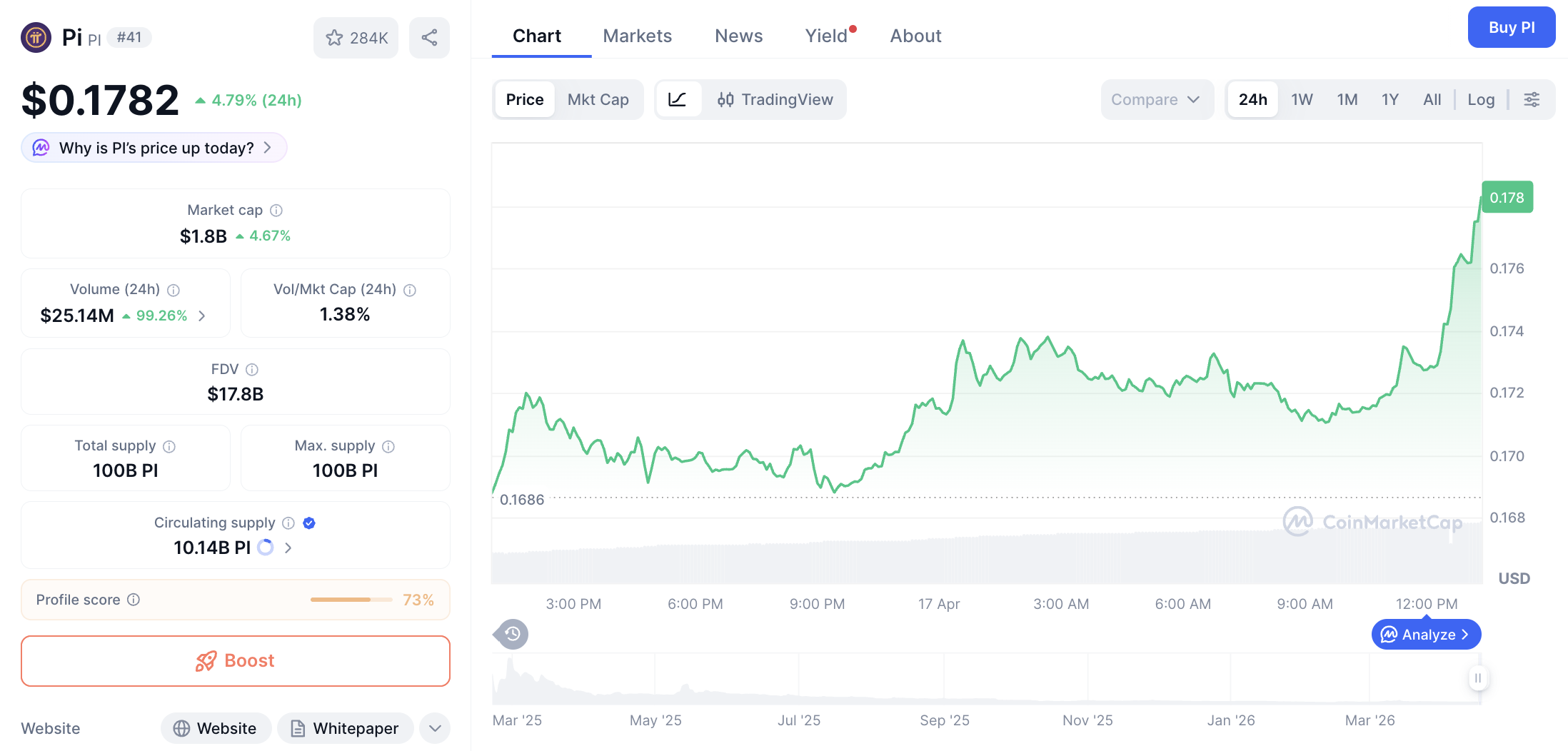Select the line chart icon
This screenshot has height=751, width=1568.
click(x=678, y=99)
